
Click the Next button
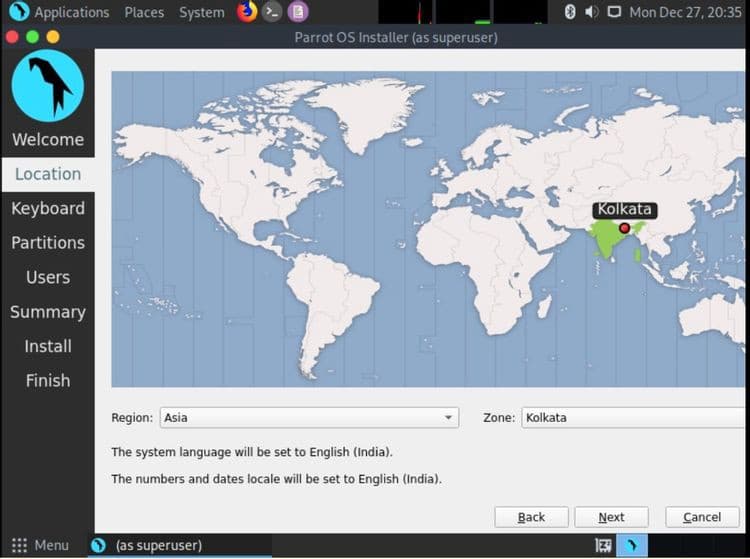[x=611, y=517]
